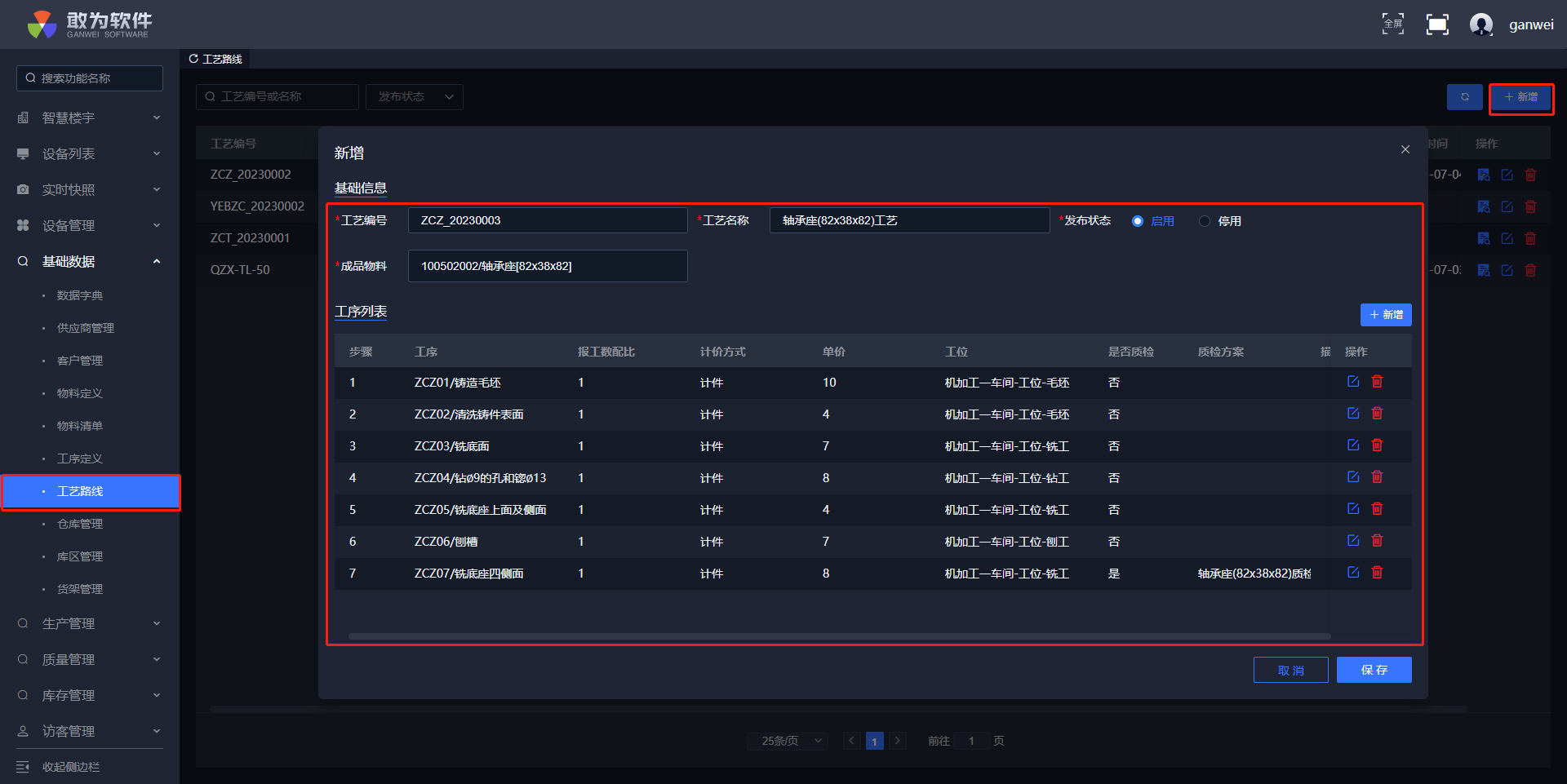Image resolution: width=1567 pixels, height=784 pixels.
Task: Open the 25条/页 page size dropdown
Action: click(788, 741)
